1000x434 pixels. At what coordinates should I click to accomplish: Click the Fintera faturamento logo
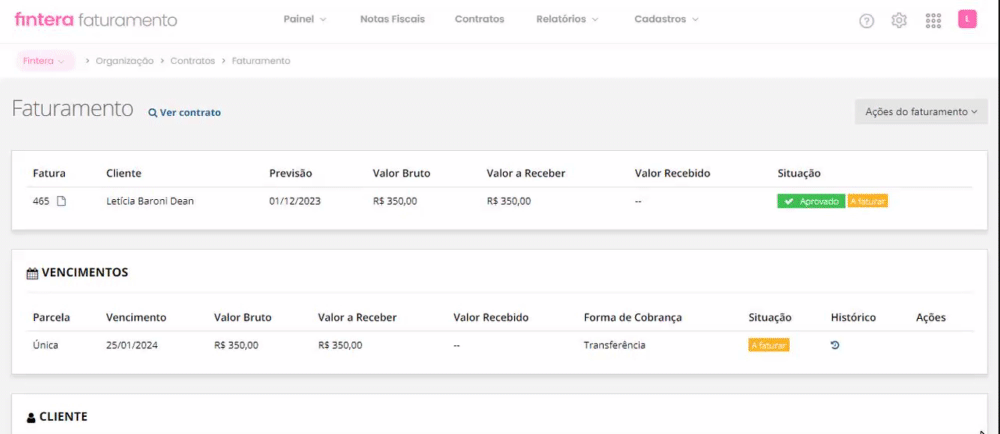click(96, 20)
